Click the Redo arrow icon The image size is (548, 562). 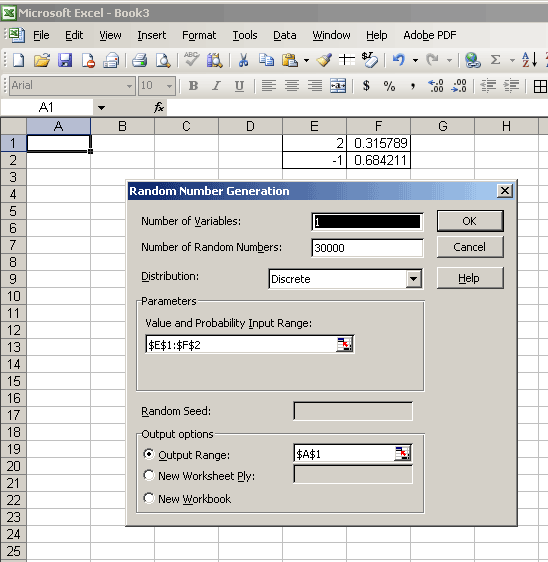click(x=433, y=60)
